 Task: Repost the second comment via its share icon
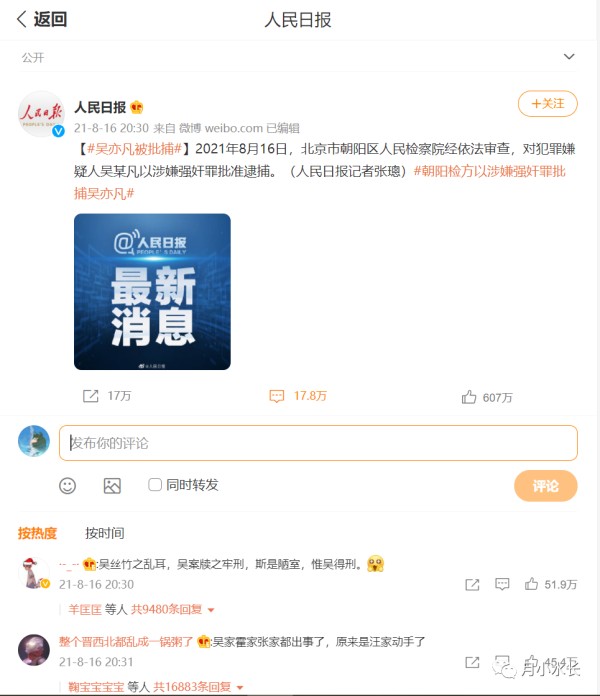[472, 662]
